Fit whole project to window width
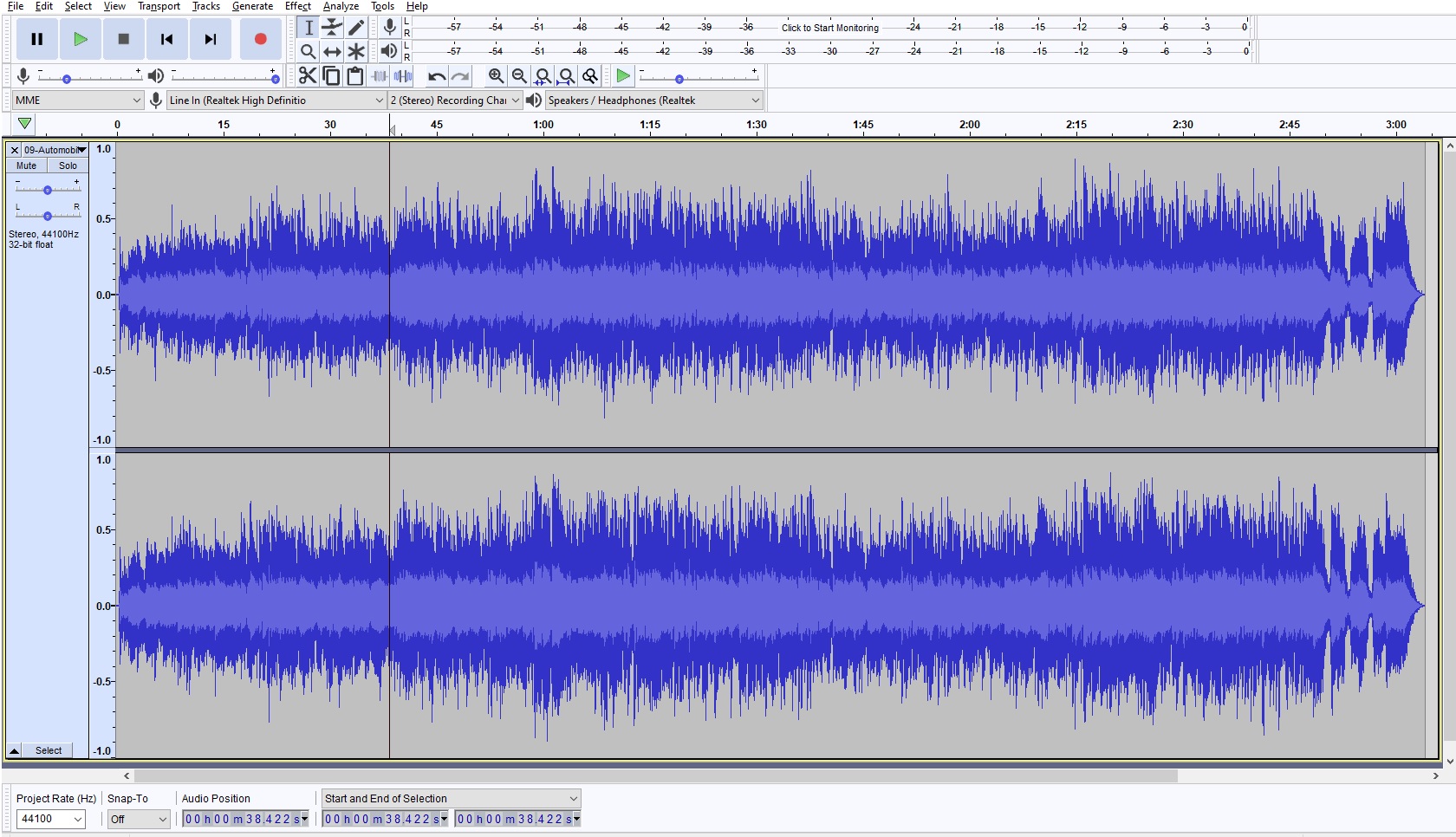Screen dimensions: 1456x837 (566, 76)
